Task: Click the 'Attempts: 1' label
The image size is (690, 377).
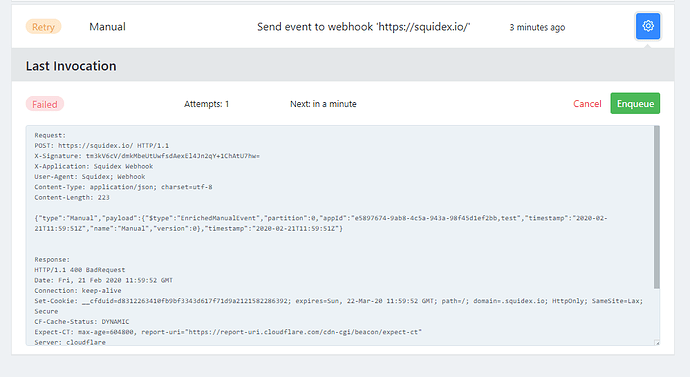Action: point(206,104)
